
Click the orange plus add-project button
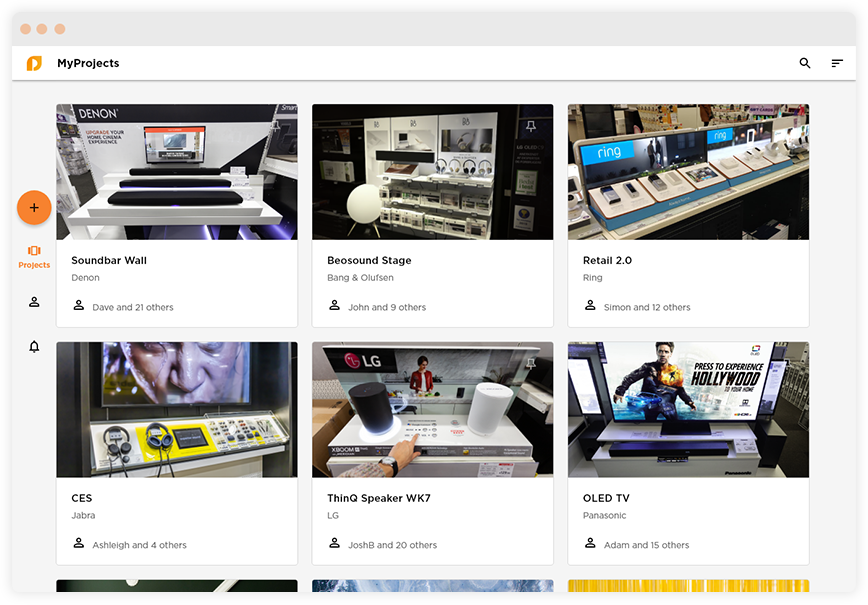34,208
